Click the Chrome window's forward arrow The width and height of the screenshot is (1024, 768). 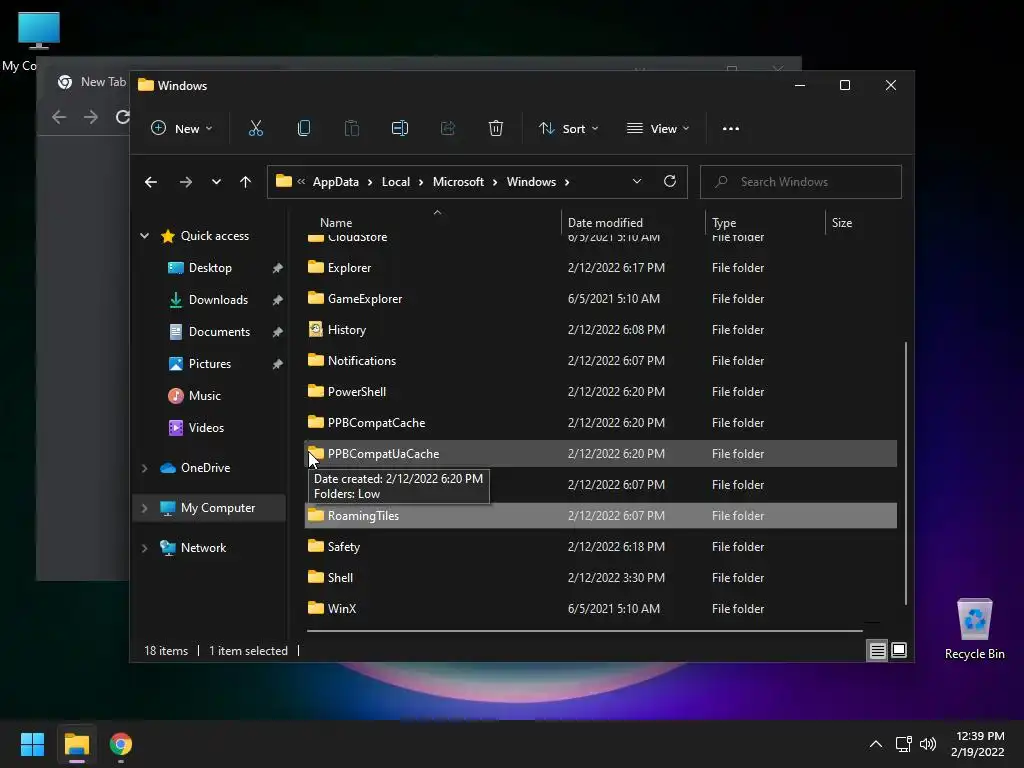coord(91,117)
